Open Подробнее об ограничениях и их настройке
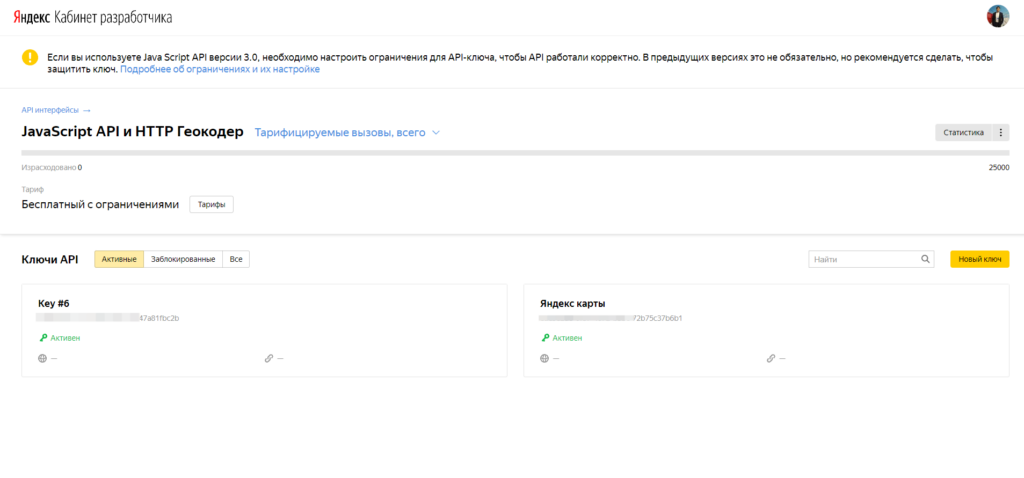This screenshot has height=478, width=1024. point(220,69)
